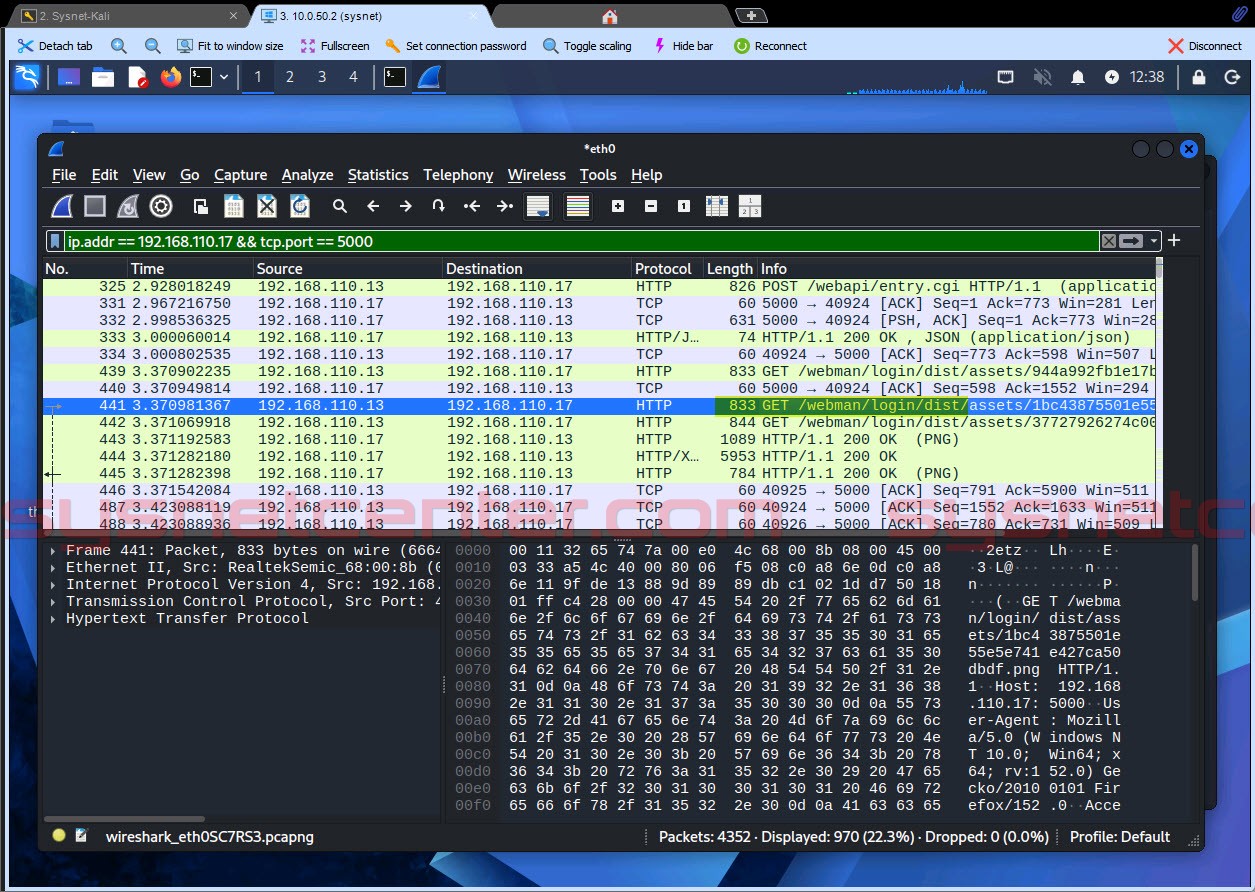This screenshot has height=892, width=1255.
Task: Open the Tools menu
Action: [598, 175]
